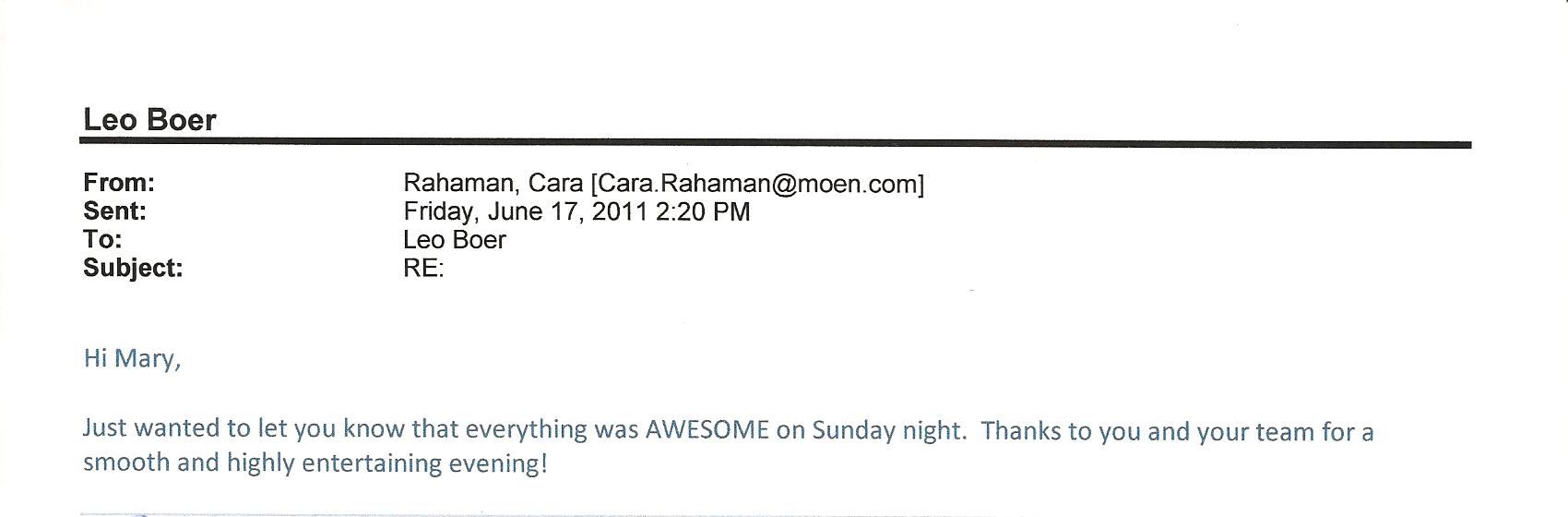This screenshot has width=1568, height=517.
Task: Click the sender name Rahaman, Cara
Action: pos(493,184)
